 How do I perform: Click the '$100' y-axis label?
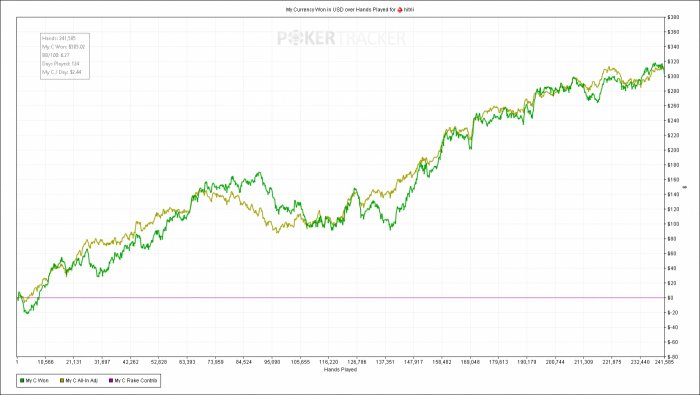[x=673, y=224]
